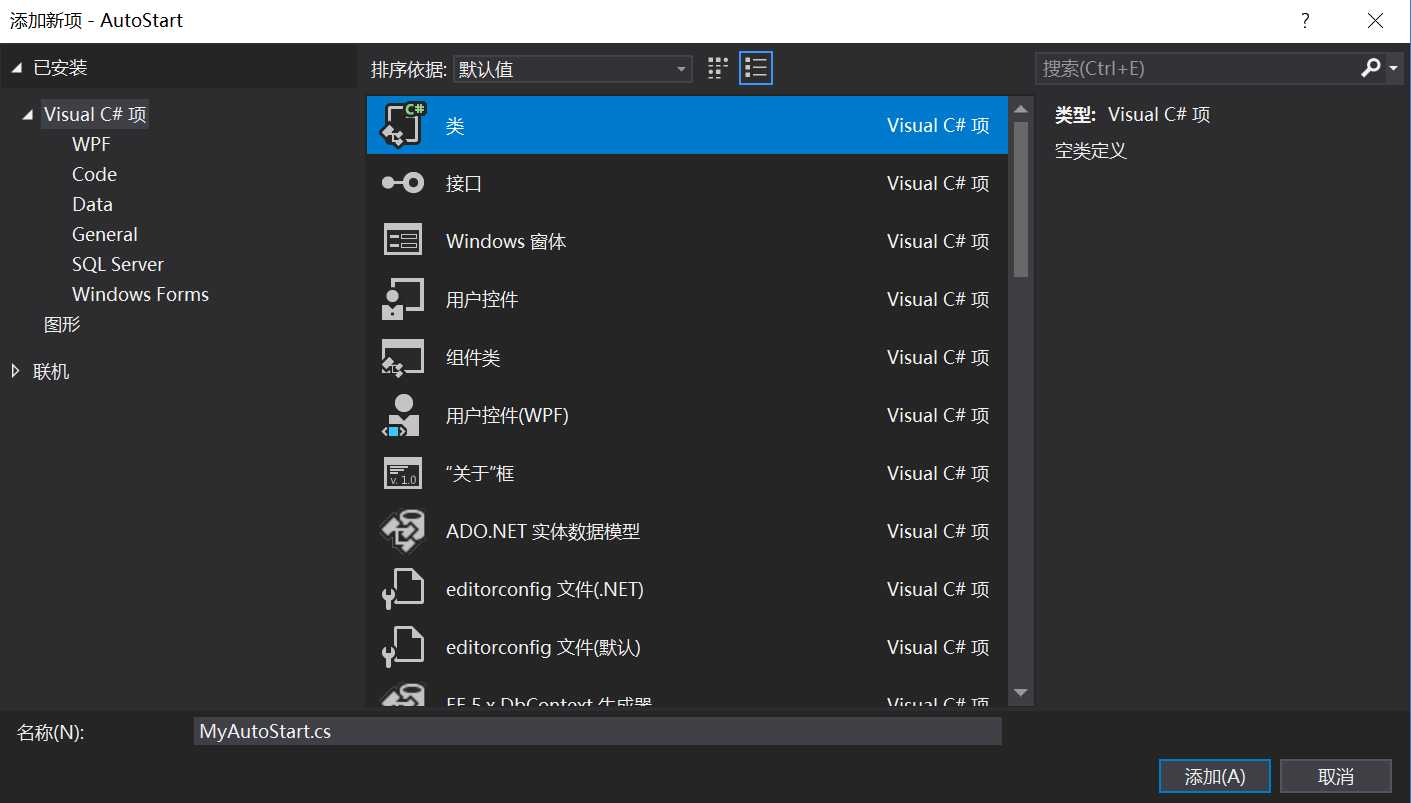The width and height of the screenshot is (1411, 803).
Task: Click the editorconfig 文件(.NET) icon
Action: coord(403,589)
